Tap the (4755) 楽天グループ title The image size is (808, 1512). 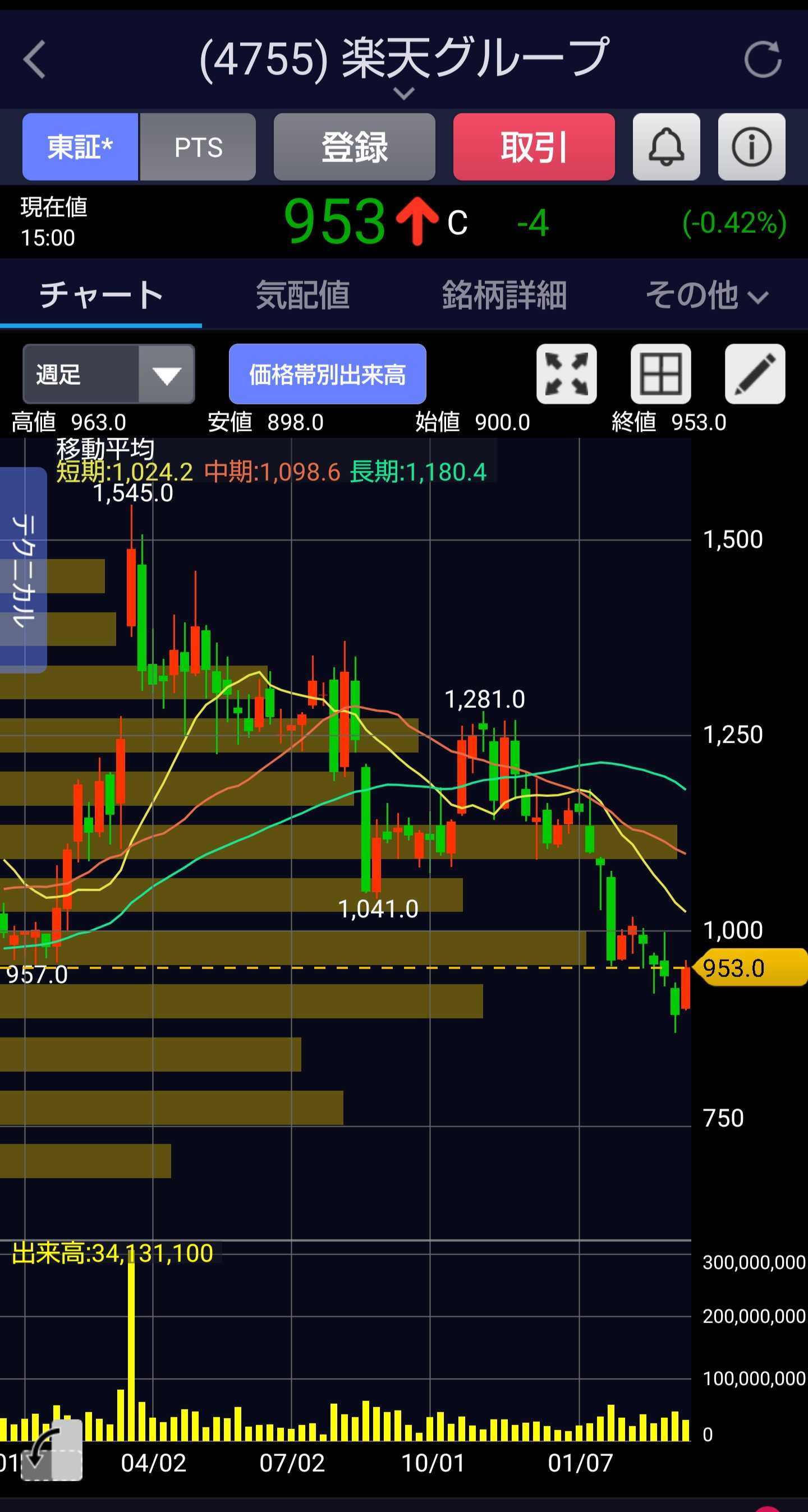click(x=404, y=58)
